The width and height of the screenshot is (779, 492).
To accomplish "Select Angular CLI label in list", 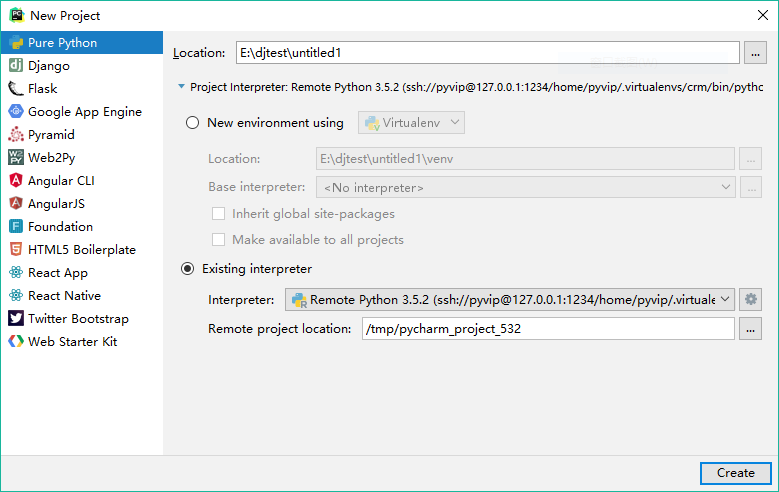I will (x=61, y=180).
